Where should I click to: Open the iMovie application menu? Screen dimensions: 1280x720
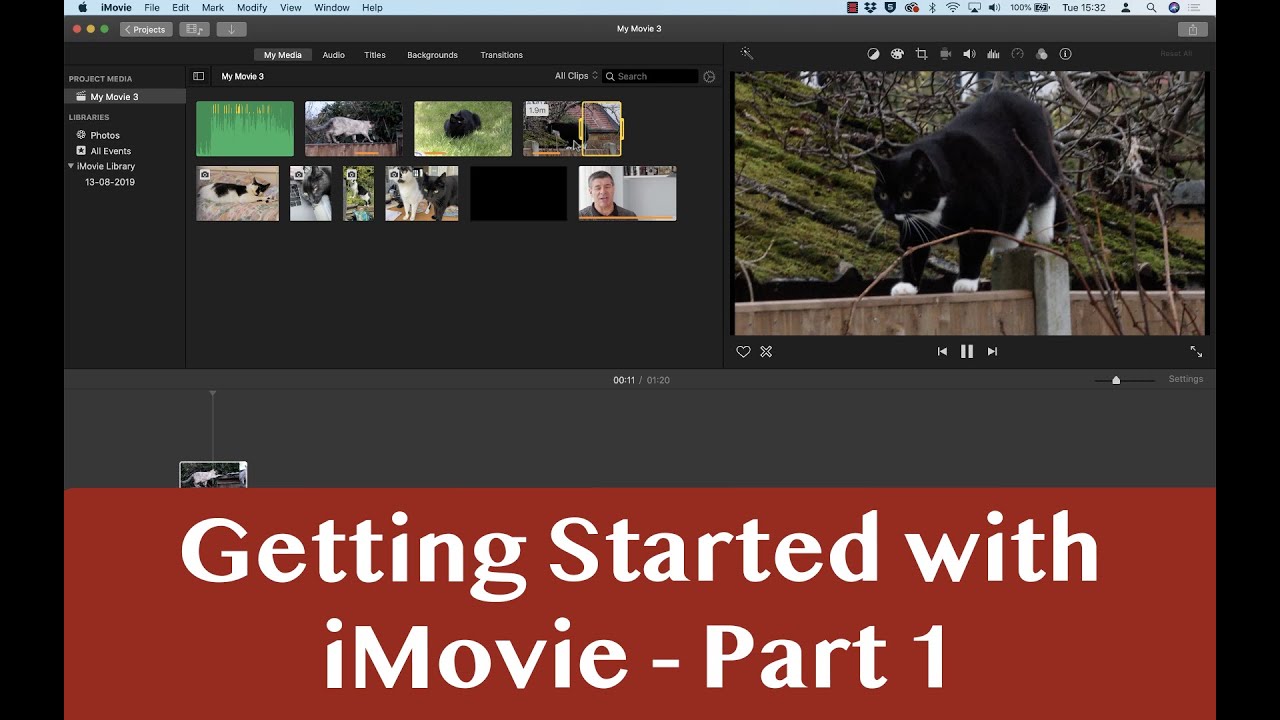pos(116,7)
